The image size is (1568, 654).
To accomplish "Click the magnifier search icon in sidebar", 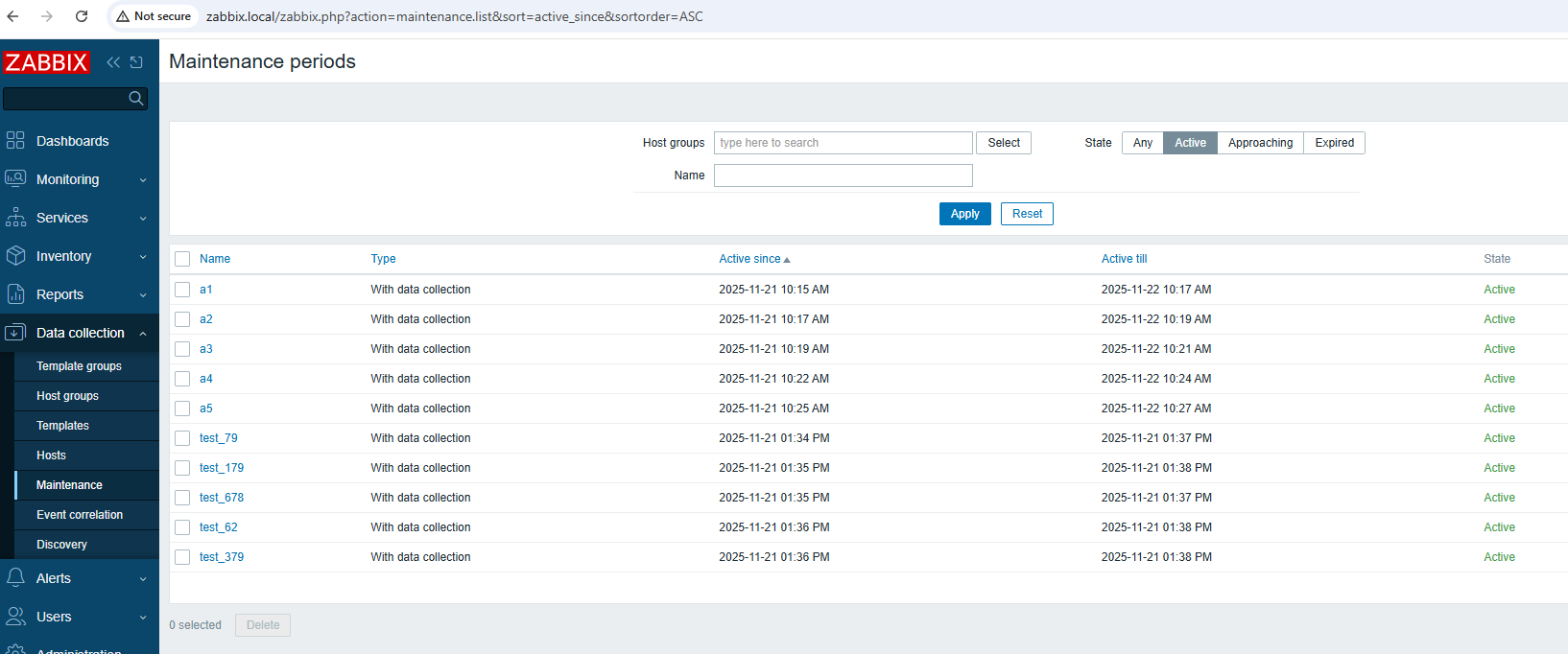I will point(135,98).
